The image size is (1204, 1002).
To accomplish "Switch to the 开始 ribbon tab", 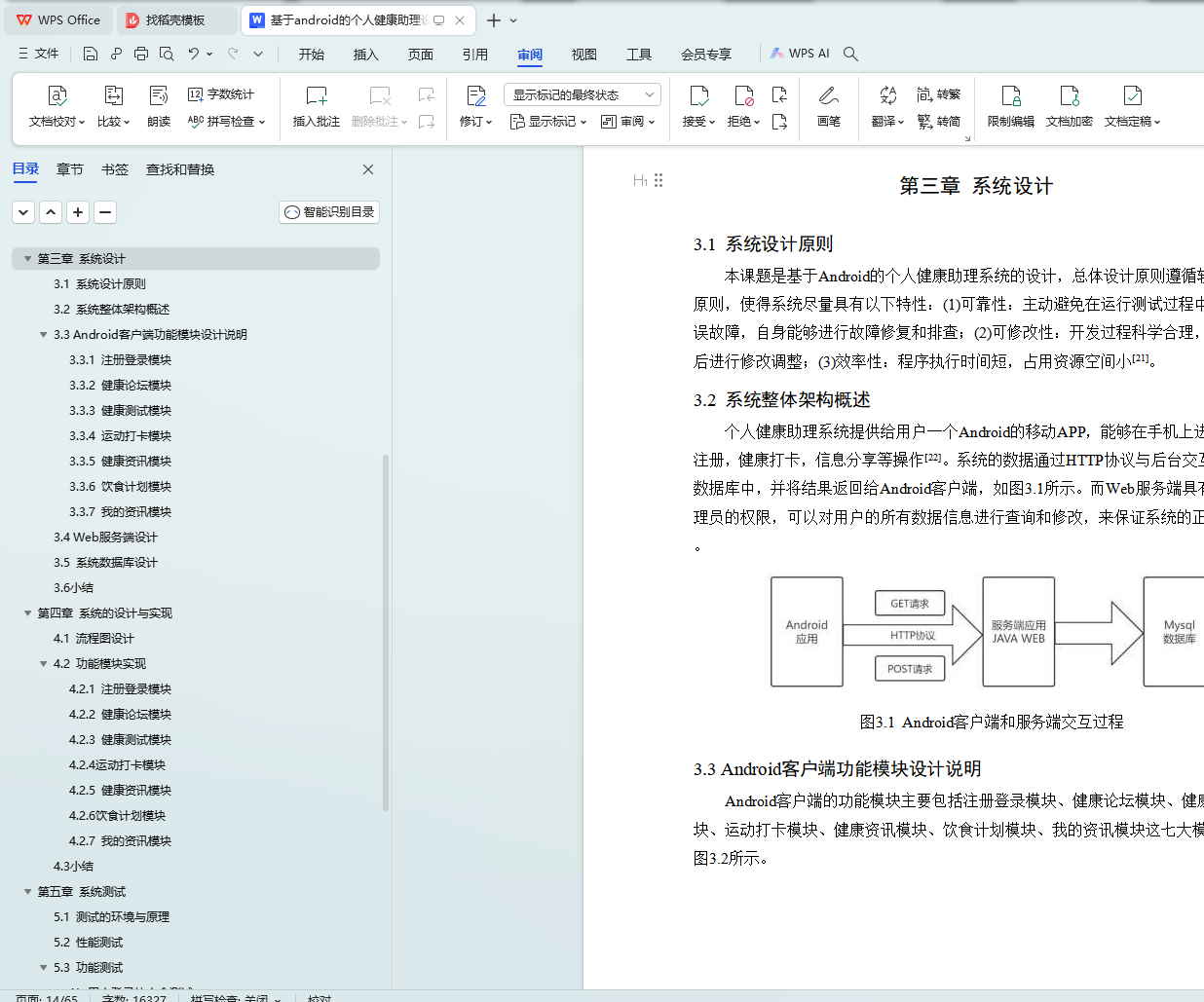I will [312, 55].
